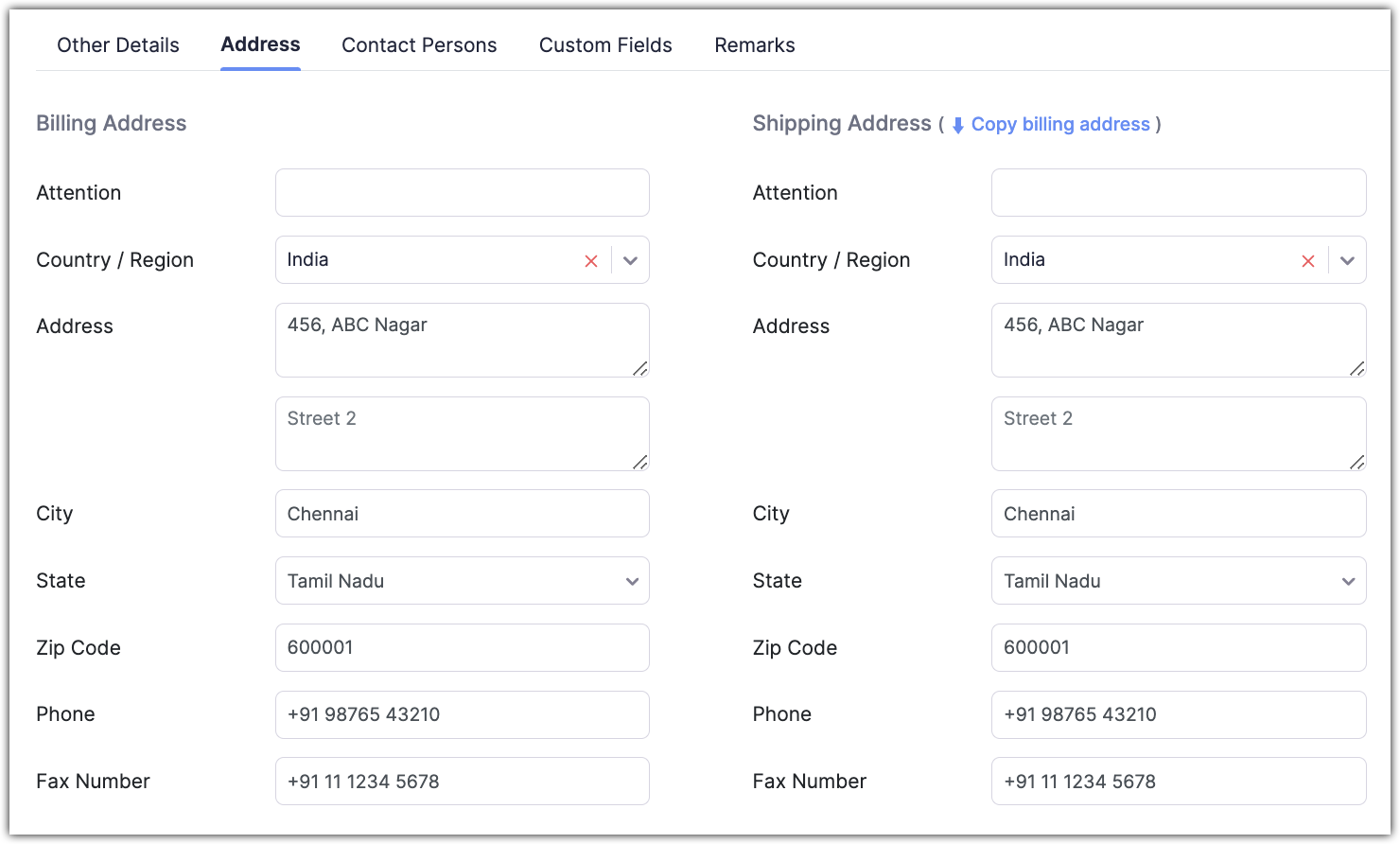Switch to Other Details tab
1400x844 pixels.
point(118,45)
